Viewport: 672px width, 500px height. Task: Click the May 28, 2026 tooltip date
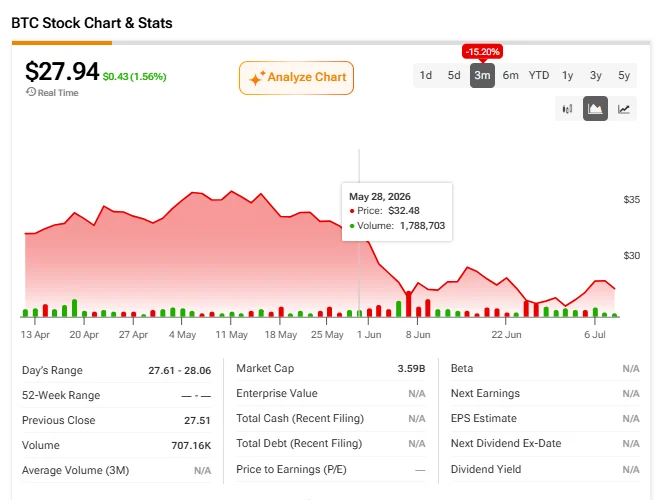click(x=380, y=197)
